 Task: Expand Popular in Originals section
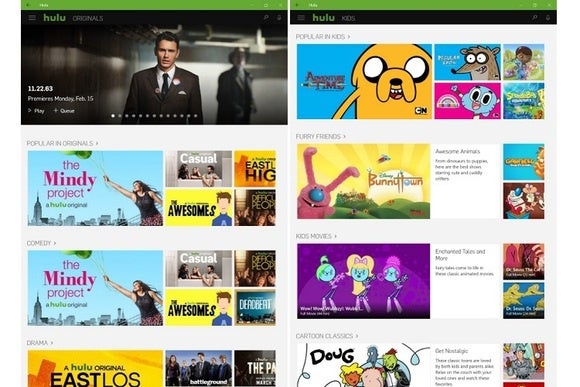63,143
